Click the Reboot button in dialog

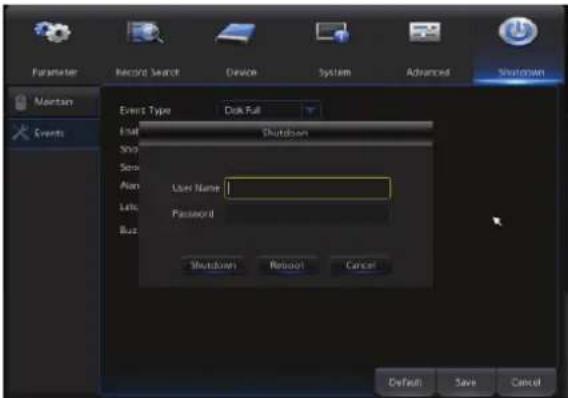(x=287, y=265)
